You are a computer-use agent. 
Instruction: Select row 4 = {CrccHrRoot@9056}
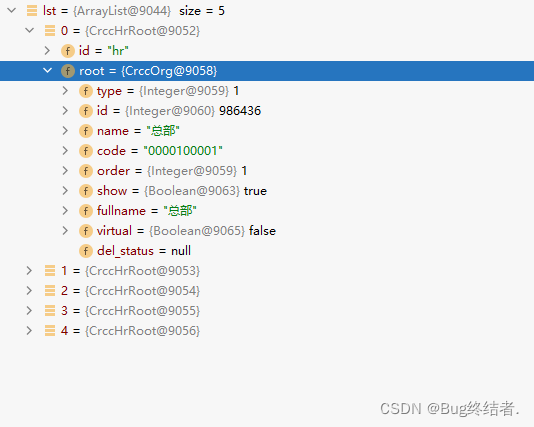pos(267,331)
